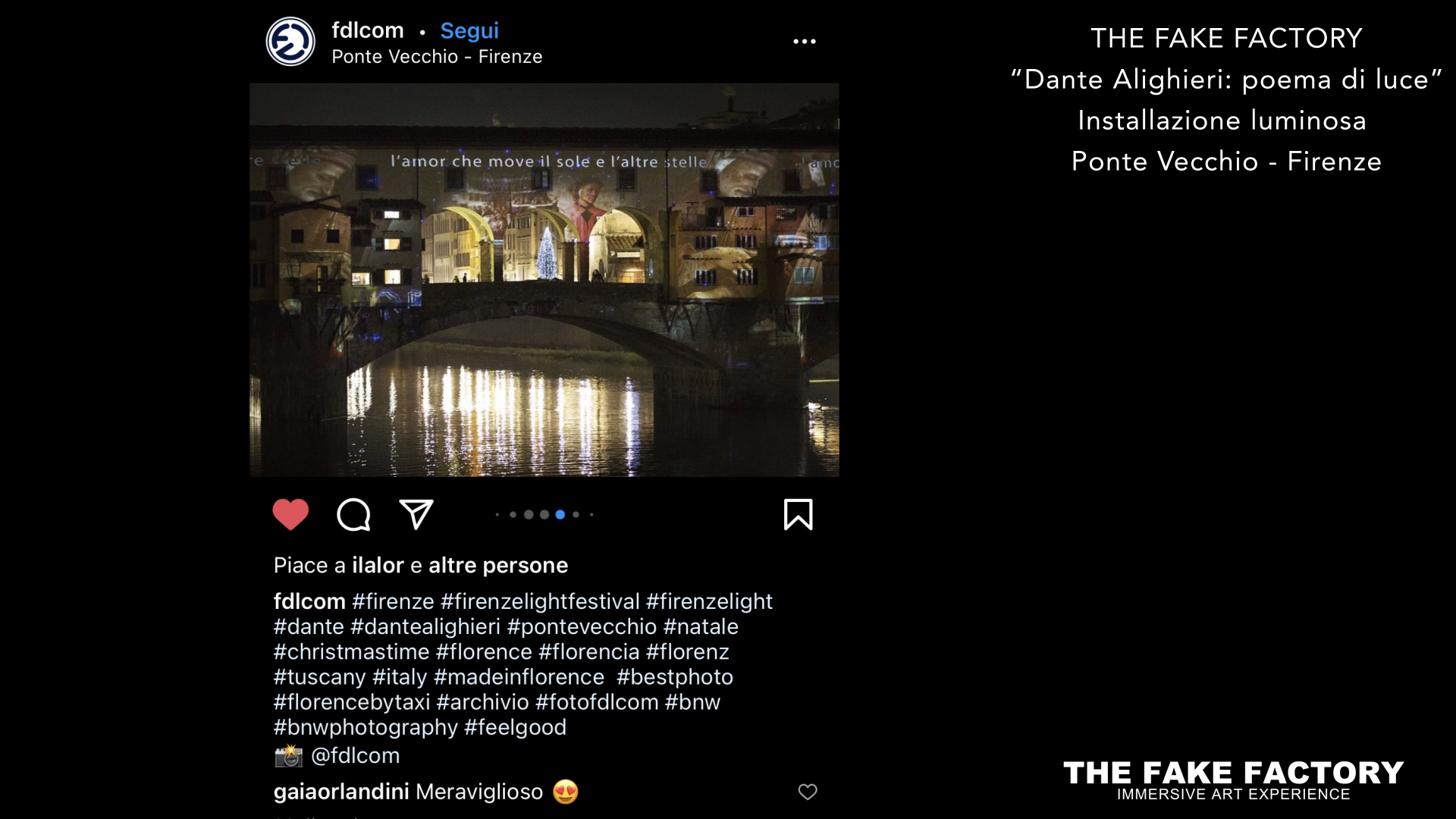Screen dimensions: 1456x819
Task: Open comments with the speech bubble icon
Action: tap(353, 515)
